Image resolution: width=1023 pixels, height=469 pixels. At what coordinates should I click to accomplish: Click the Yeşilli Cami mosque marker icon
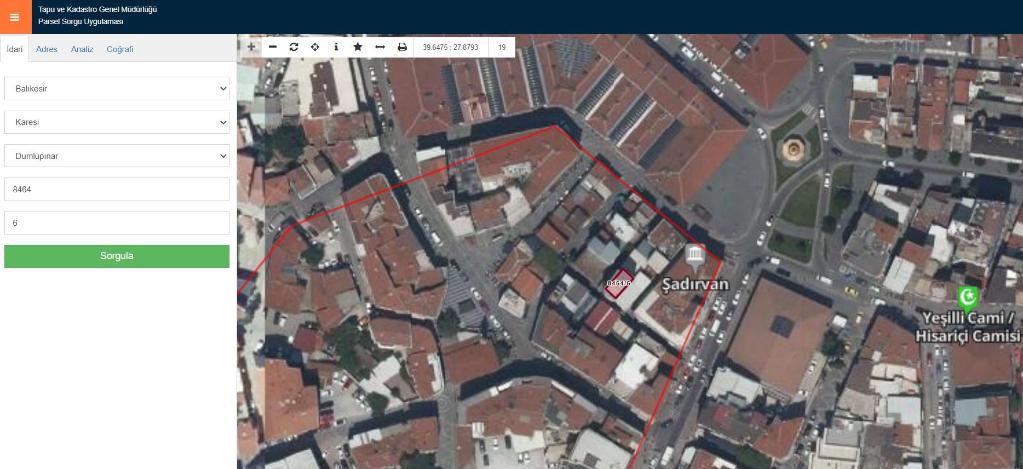tap(968, 297)
